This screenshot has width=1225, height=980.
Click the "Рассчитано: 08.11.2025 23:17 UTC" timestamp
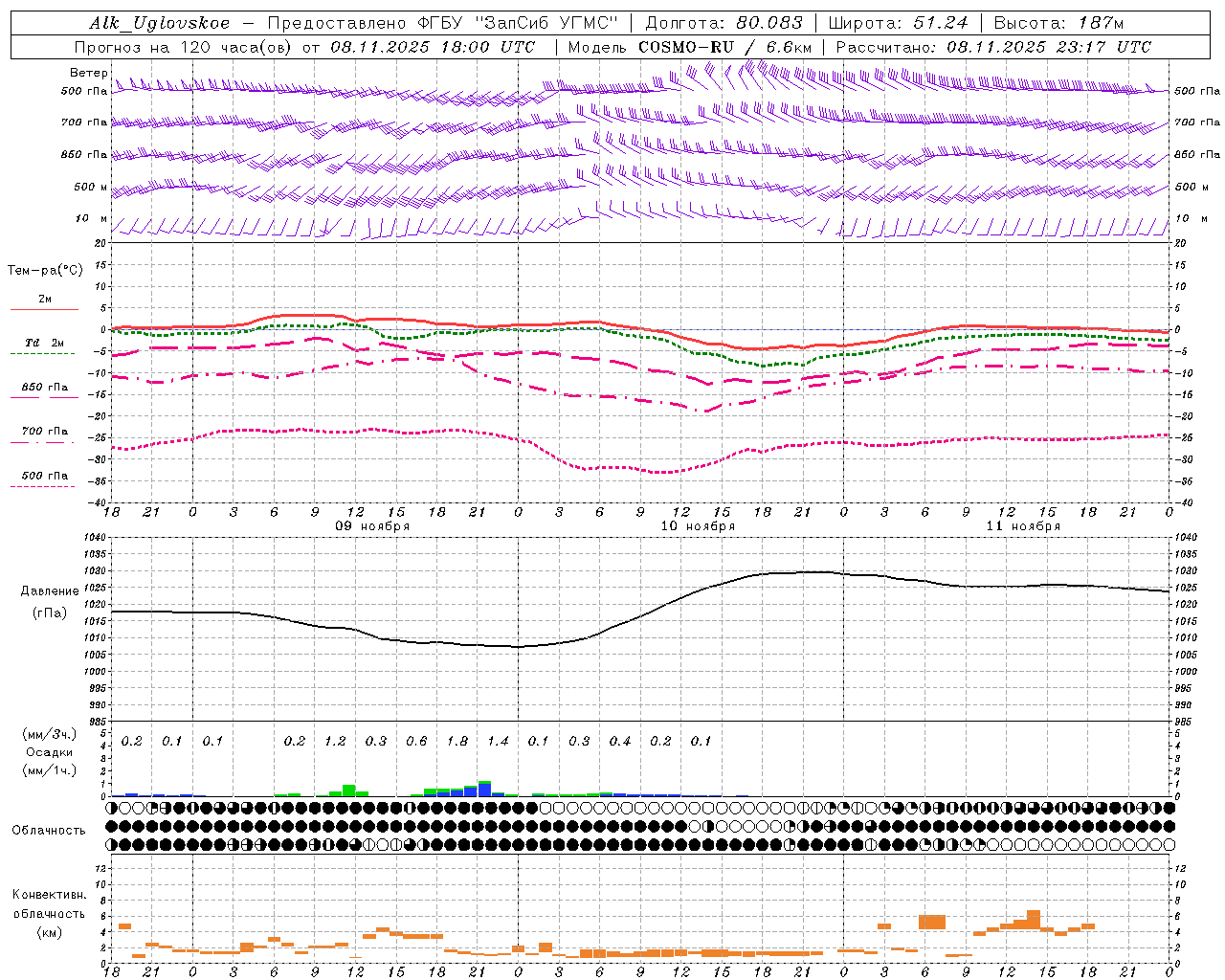coord(993,47)
